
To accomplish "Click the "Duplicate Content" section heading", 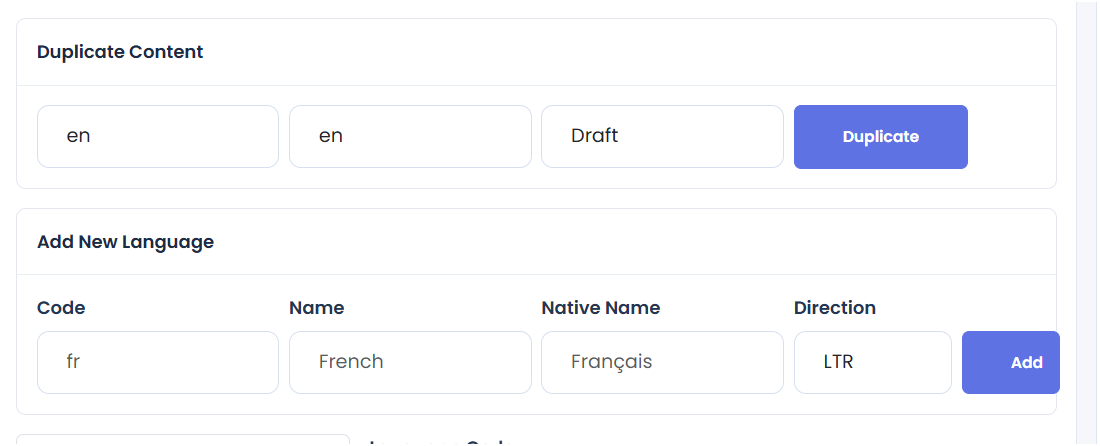I will point(120,52).
